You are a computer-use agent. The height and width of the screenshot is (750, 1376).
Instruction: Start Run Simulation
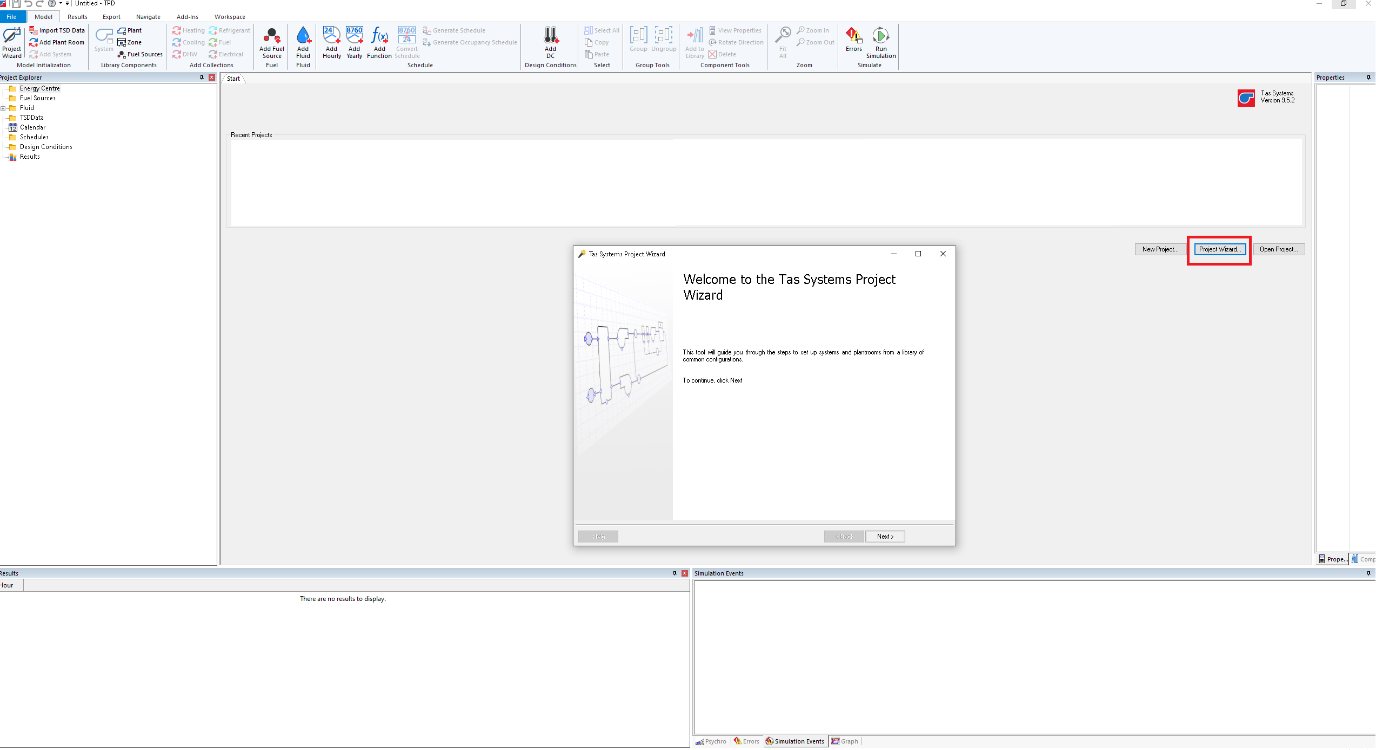tap(881, 42)
